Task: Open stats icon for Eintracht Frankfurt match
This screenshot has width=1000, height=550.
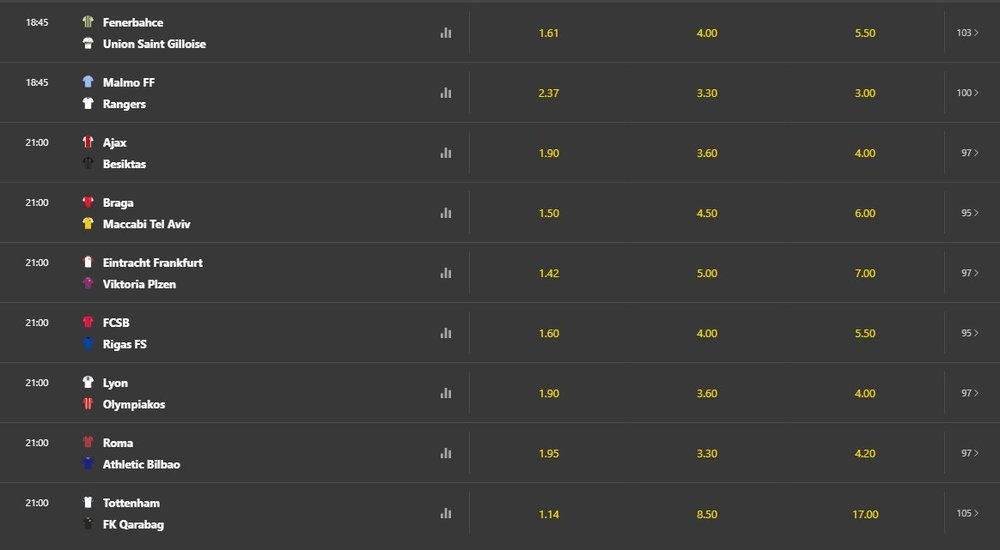Action: point(446,273)
